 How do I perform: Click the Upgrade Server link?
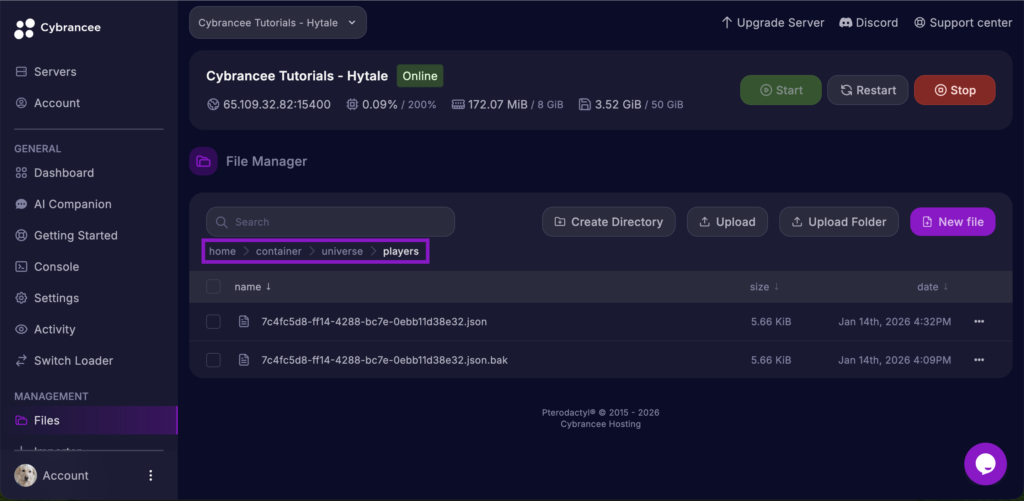(x=773, y=23)
